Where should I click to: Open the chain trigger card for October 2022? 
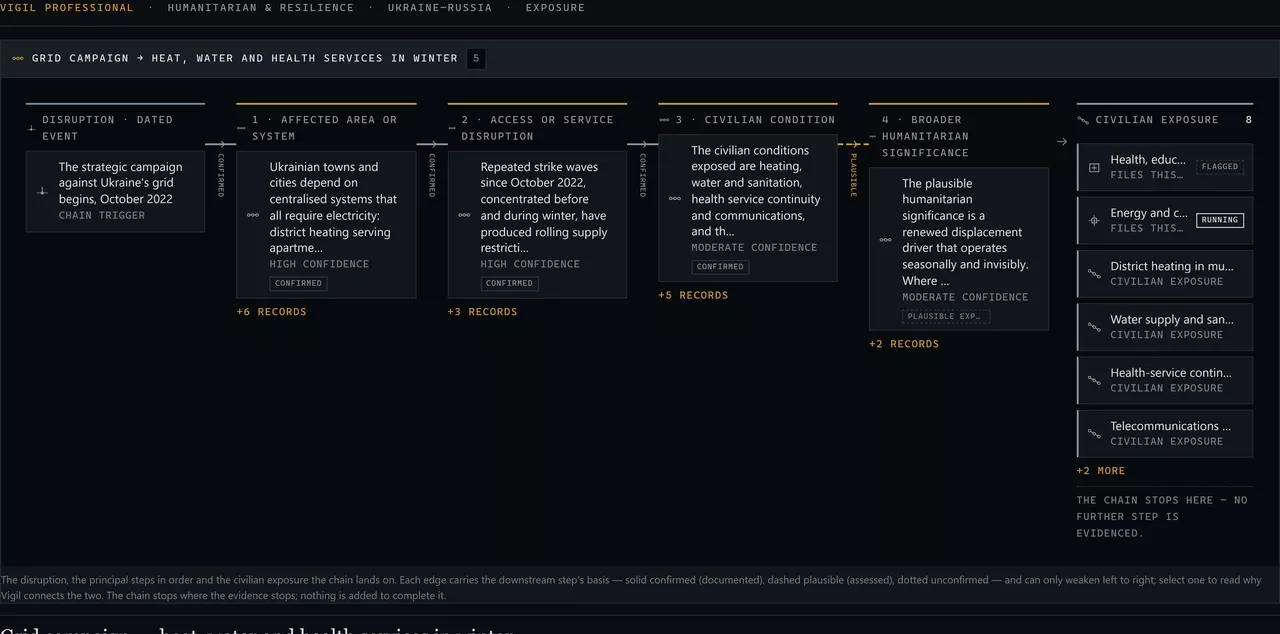tap(115, 191)
